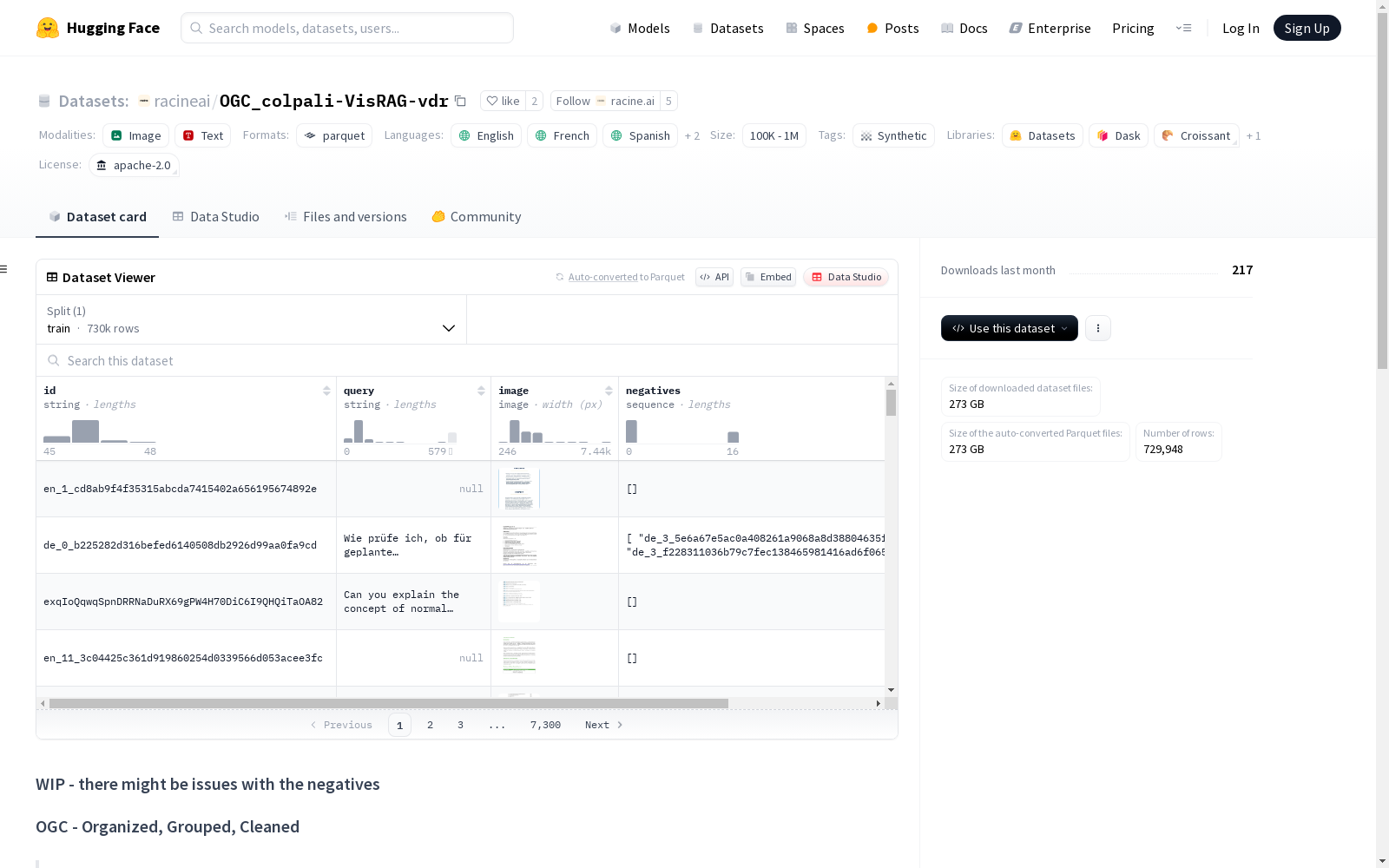Open Data Studio from the viewer header

point(846,277)
